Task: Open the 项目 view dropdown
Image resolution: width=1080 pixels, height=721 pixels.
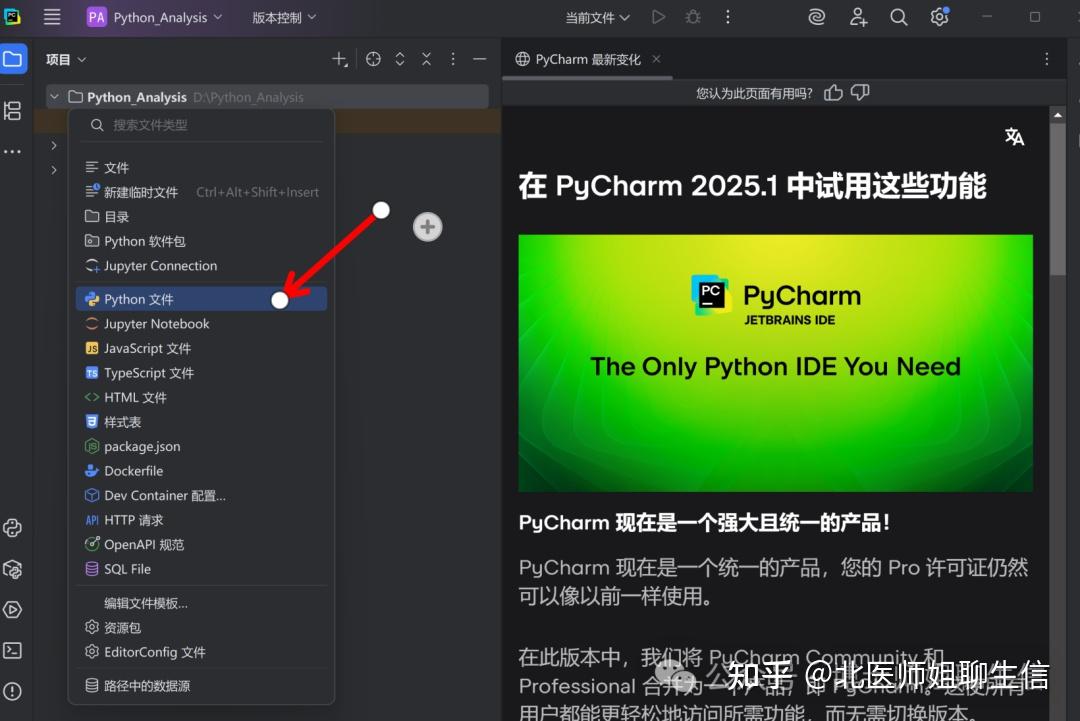Action: point(66,60)
